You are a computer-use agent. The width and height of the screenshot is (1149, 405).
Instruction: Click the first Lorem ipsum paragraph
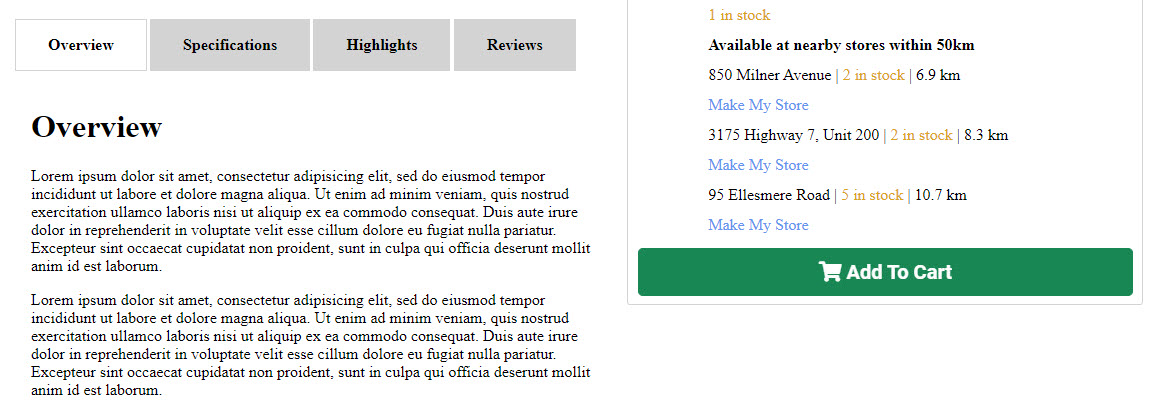310,222
